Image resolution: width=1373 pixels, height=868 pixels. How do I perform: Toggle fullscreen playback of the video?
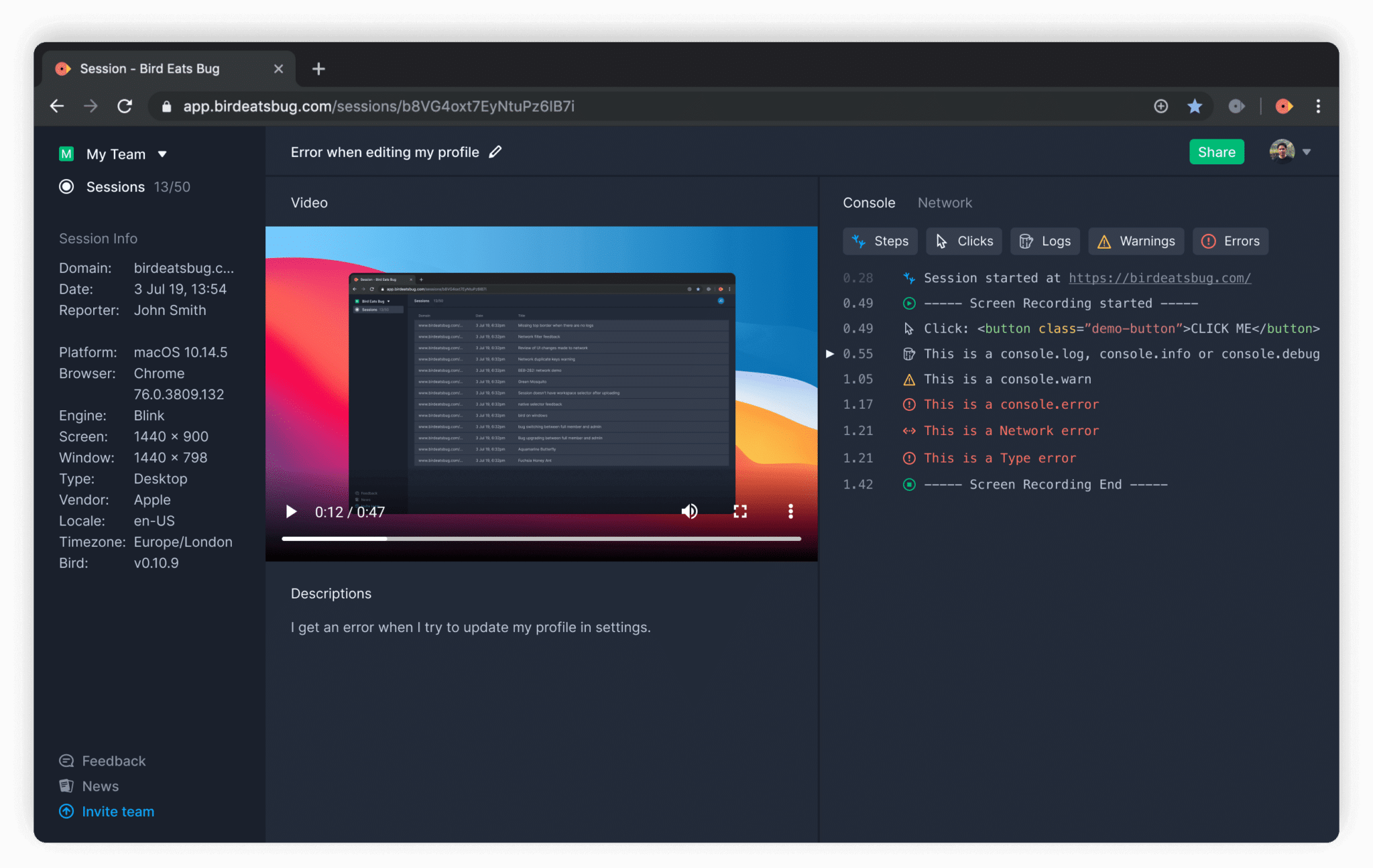coord(740,511)
